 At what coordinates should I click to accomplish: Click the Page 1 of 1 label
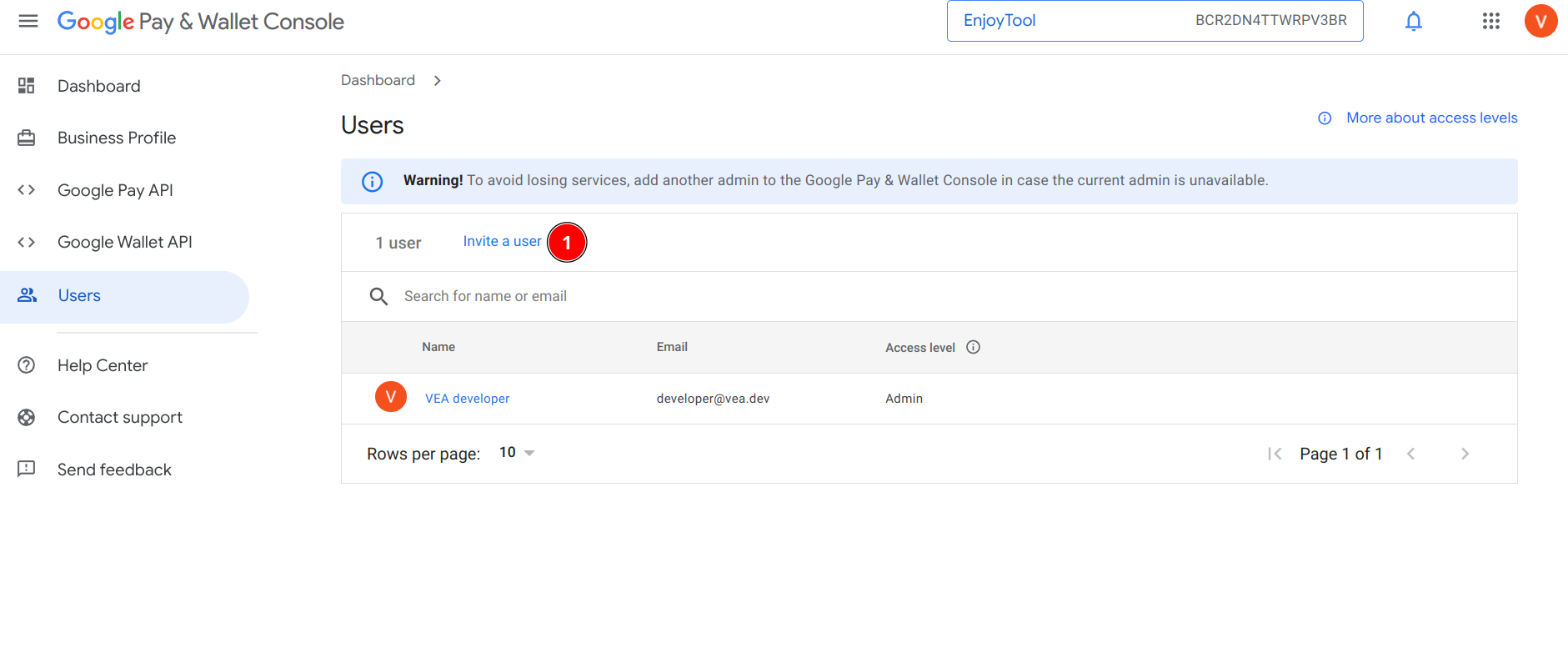pos(1341,454)
